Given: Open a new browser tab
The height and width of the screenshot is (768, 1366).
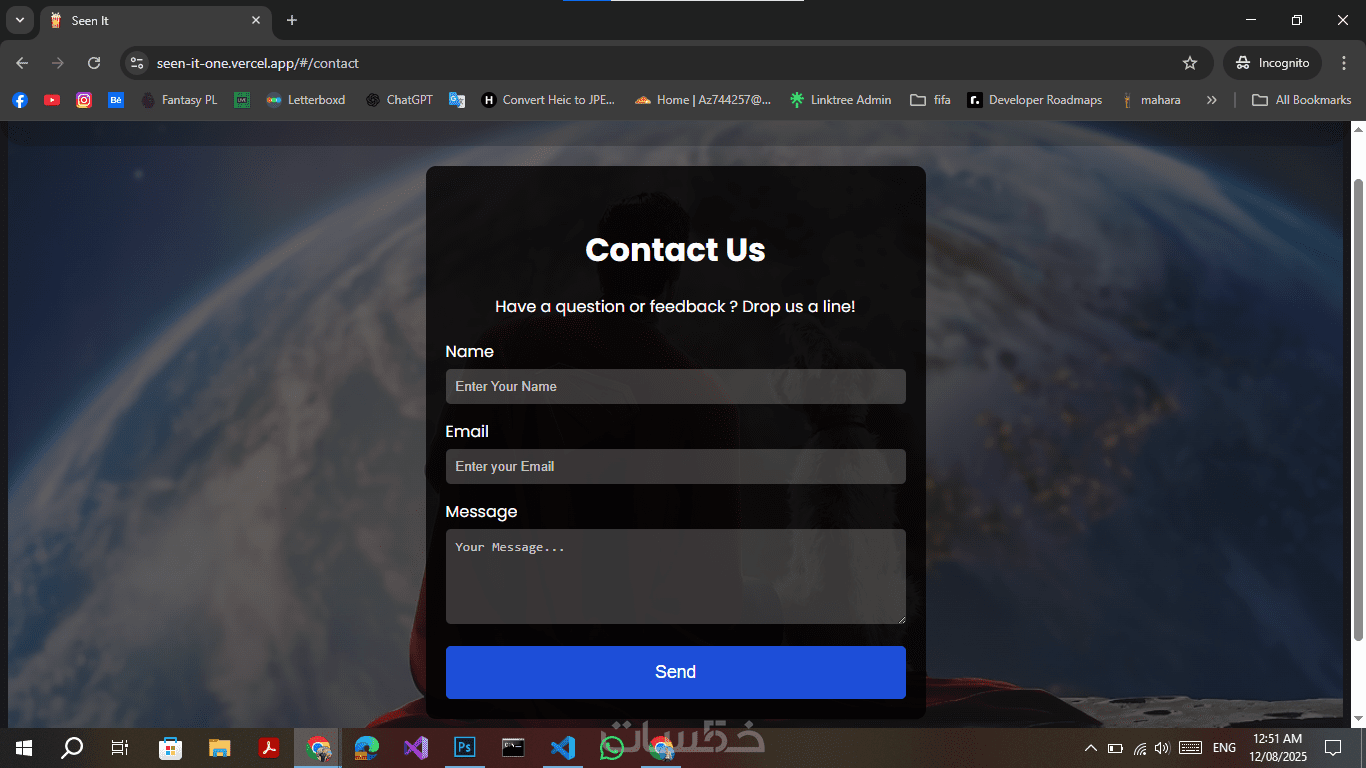Looking at the screenshot, I should click(x=292, y=20).
